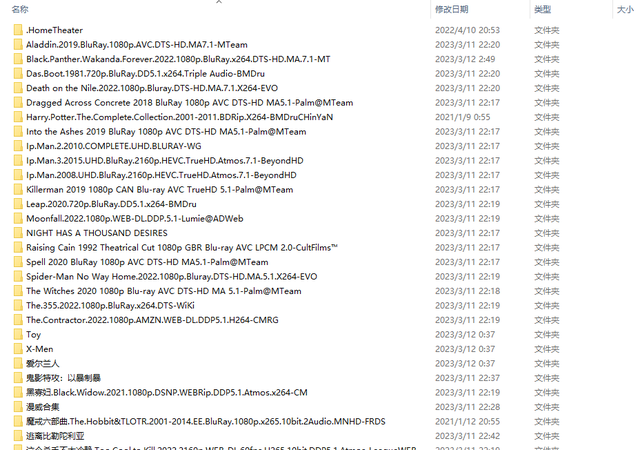Select Harry.Potter.The.Complete.Collection folder name
The image size is (640, 450).
[180, 117]
